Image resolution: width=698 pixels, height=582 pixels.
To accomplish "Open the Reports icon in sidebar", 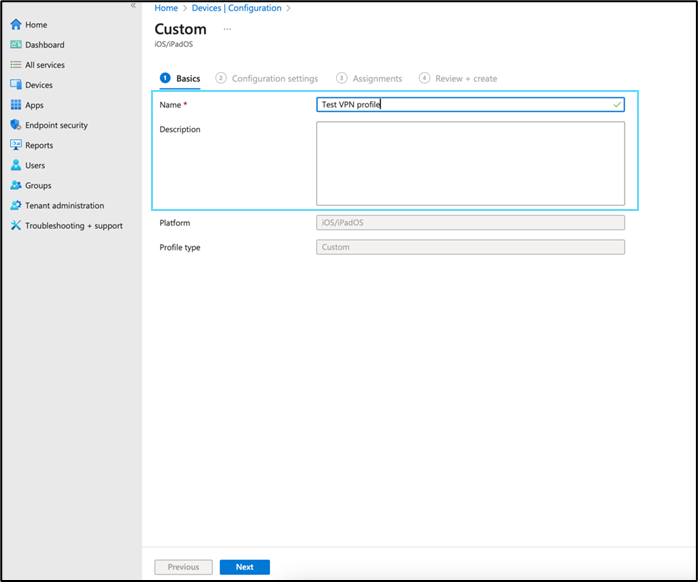I will (16, 145).
